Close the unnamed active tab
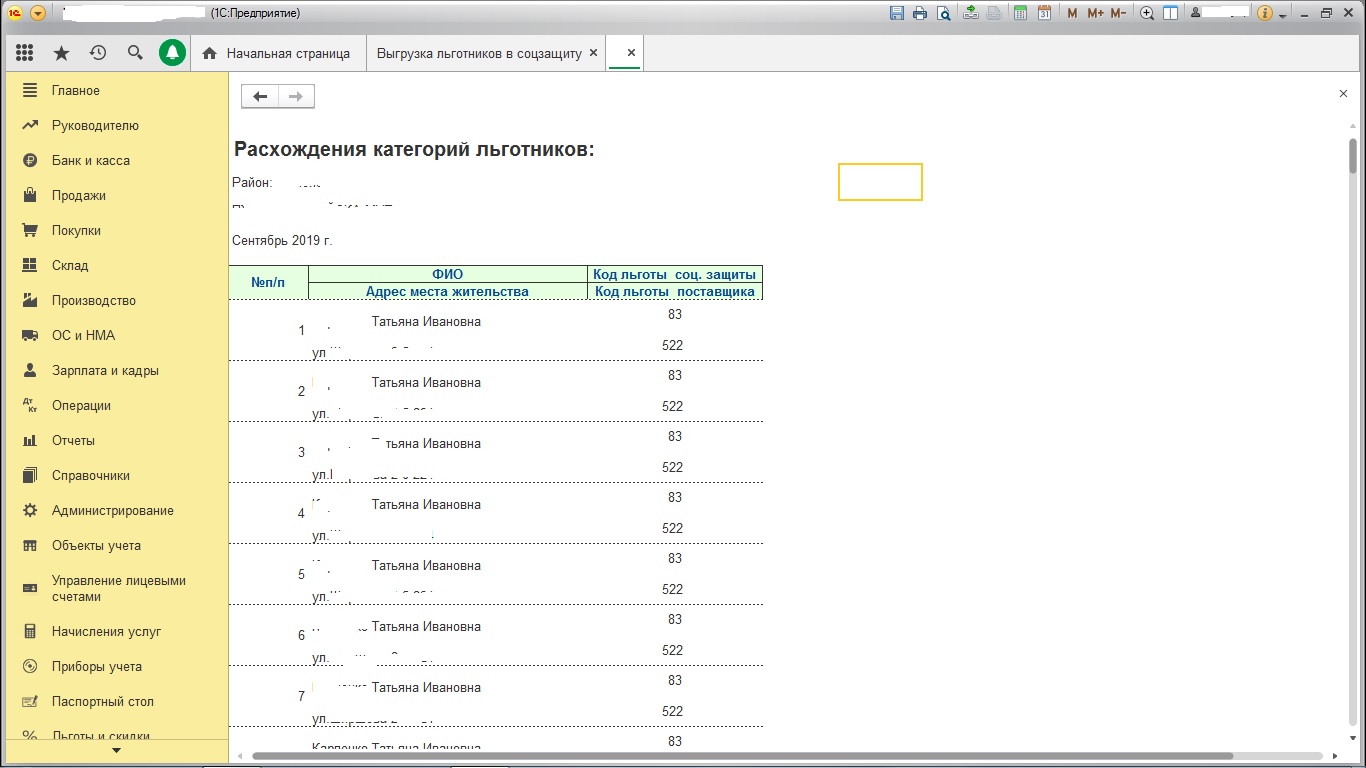 tap(631, 53)
